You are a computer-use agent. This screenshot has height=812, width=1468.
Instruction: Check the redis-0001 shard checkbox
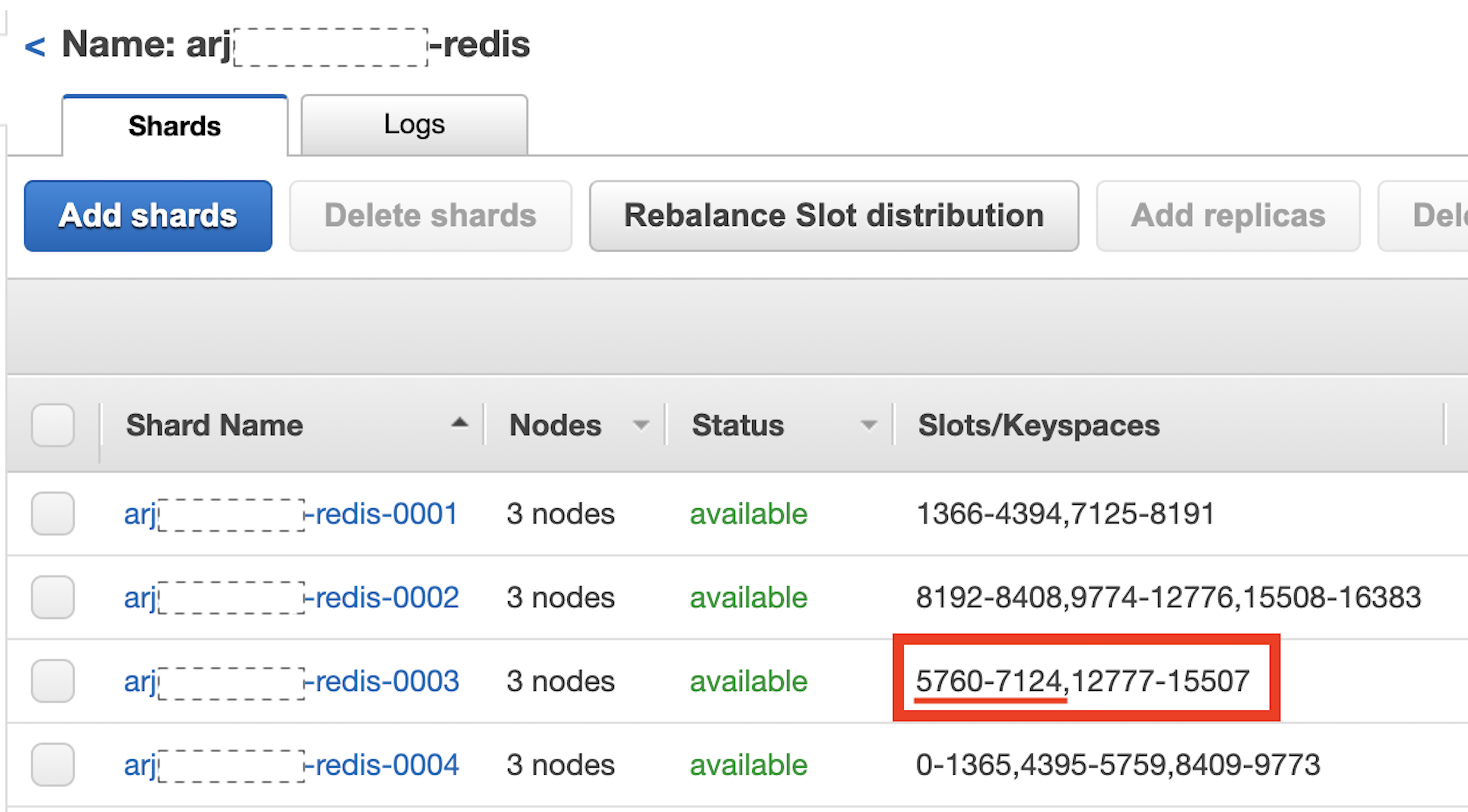point(52,513)
